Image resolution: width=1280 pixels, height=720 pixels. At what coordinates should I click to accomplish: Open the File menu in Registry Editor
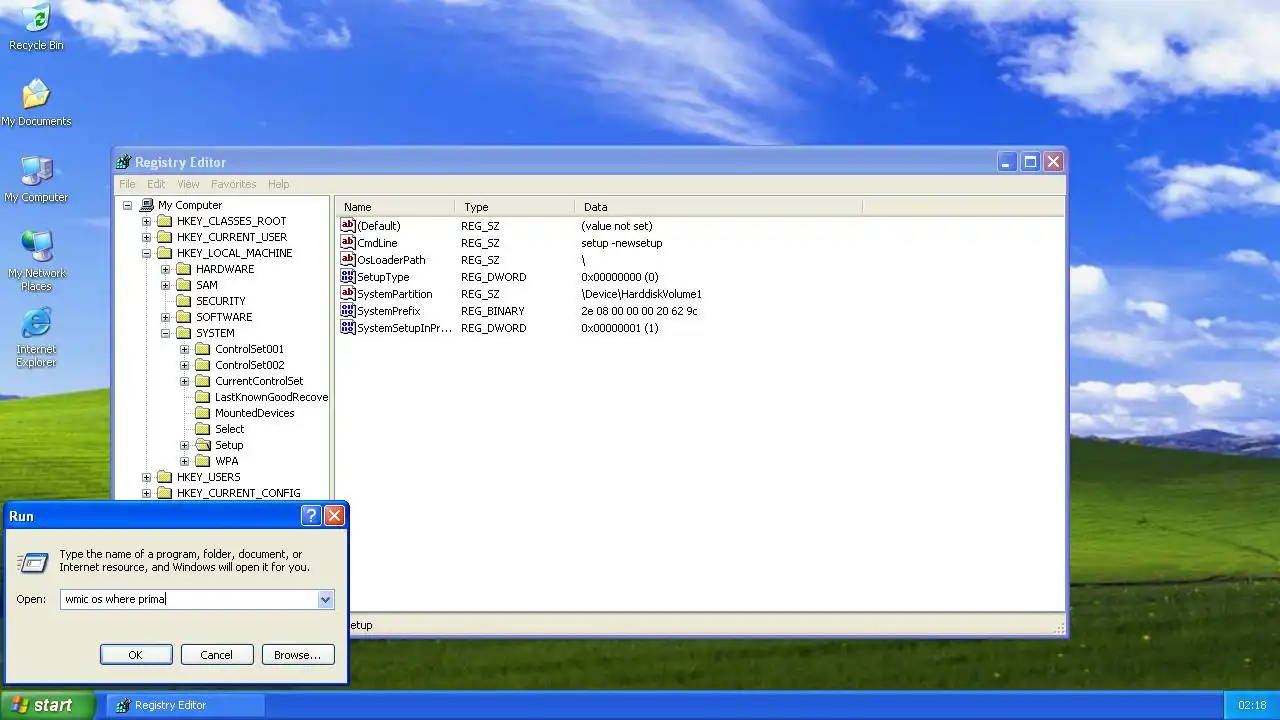pos(127,184)
